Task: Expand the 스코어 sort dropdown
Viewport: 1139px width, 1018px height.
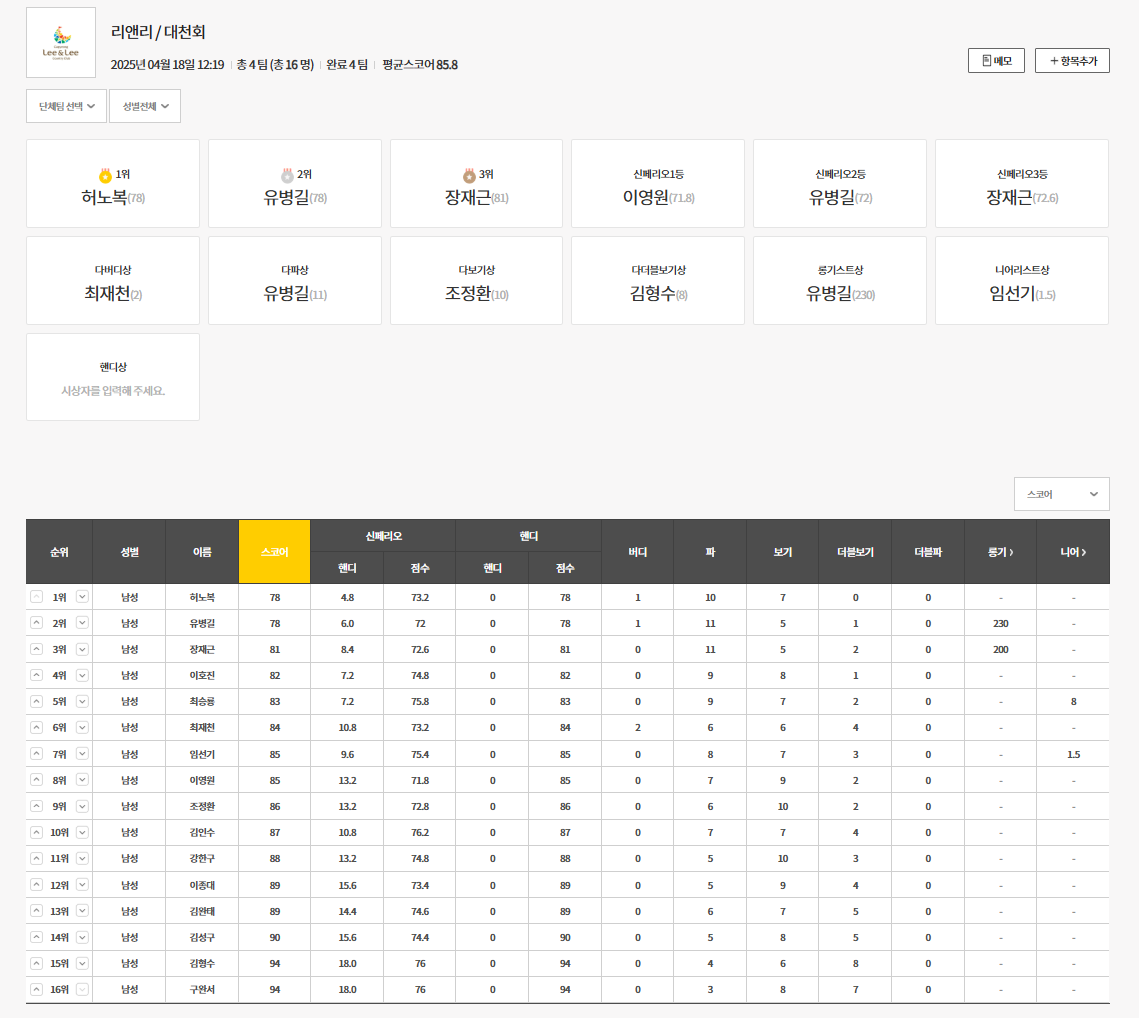Action: [x=1061, y=494]
